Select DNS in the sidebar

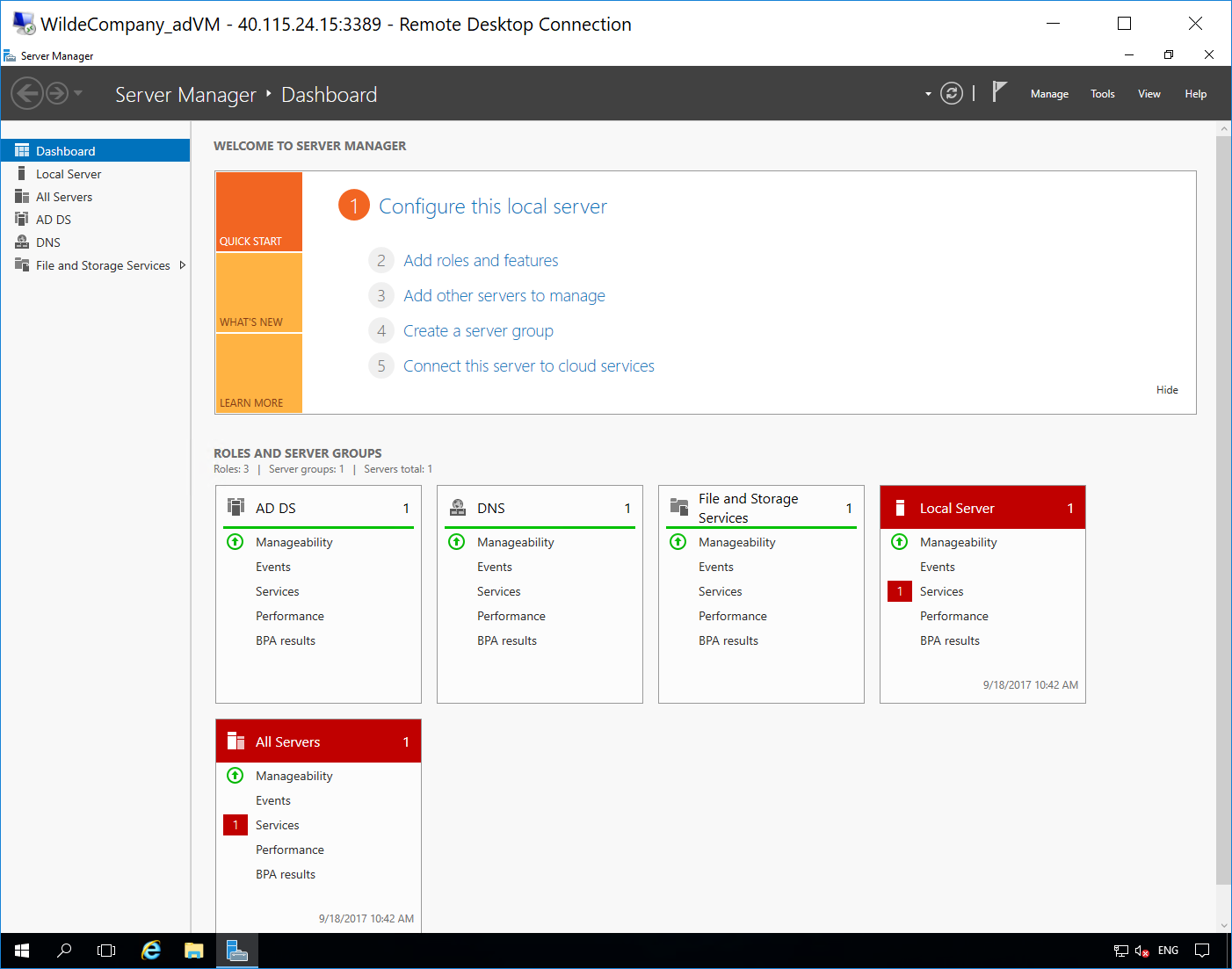(x=95, y=242)
